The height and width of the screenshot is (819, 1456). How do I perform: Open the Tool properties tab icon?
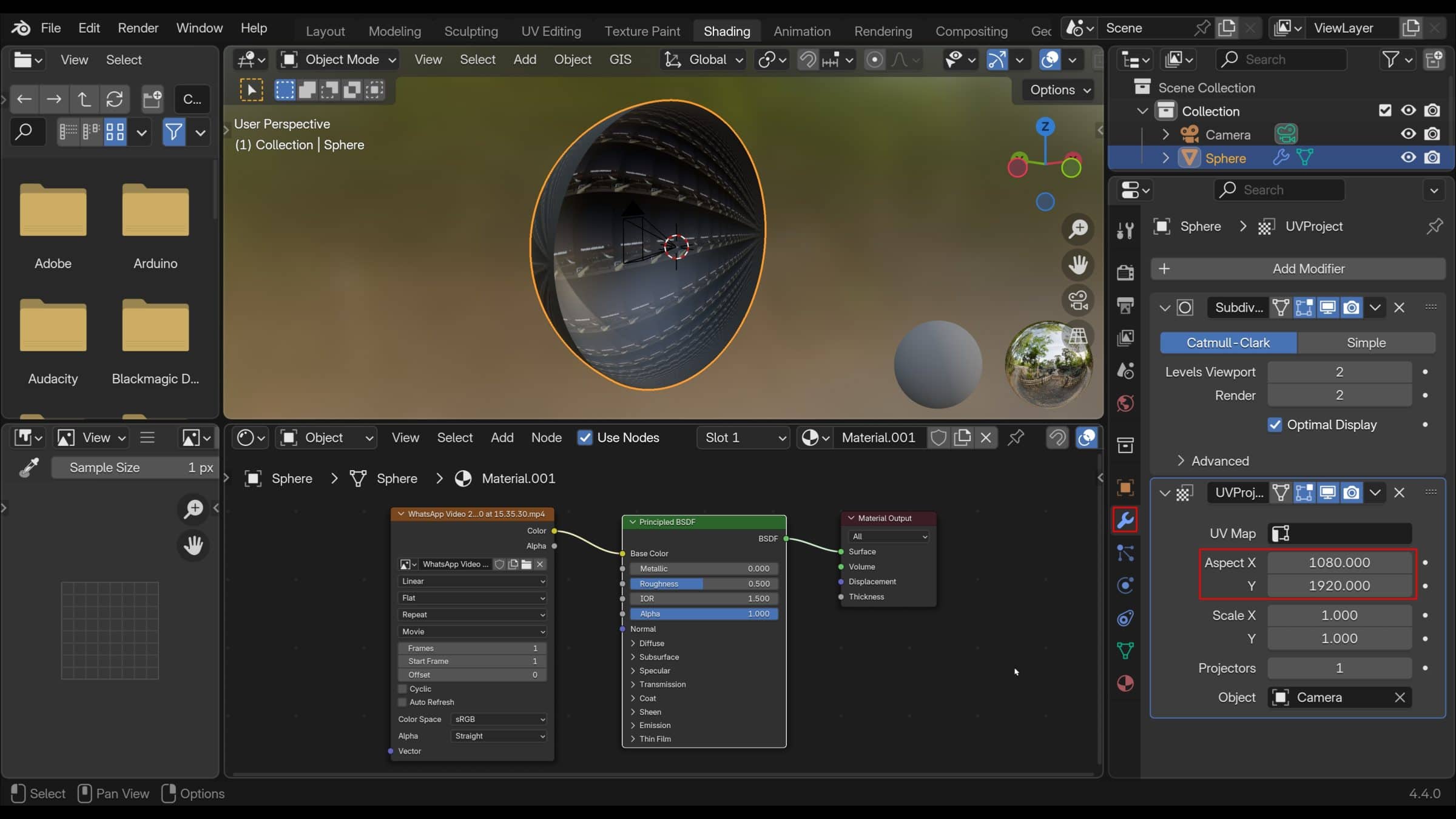(x=1125, y=231)
